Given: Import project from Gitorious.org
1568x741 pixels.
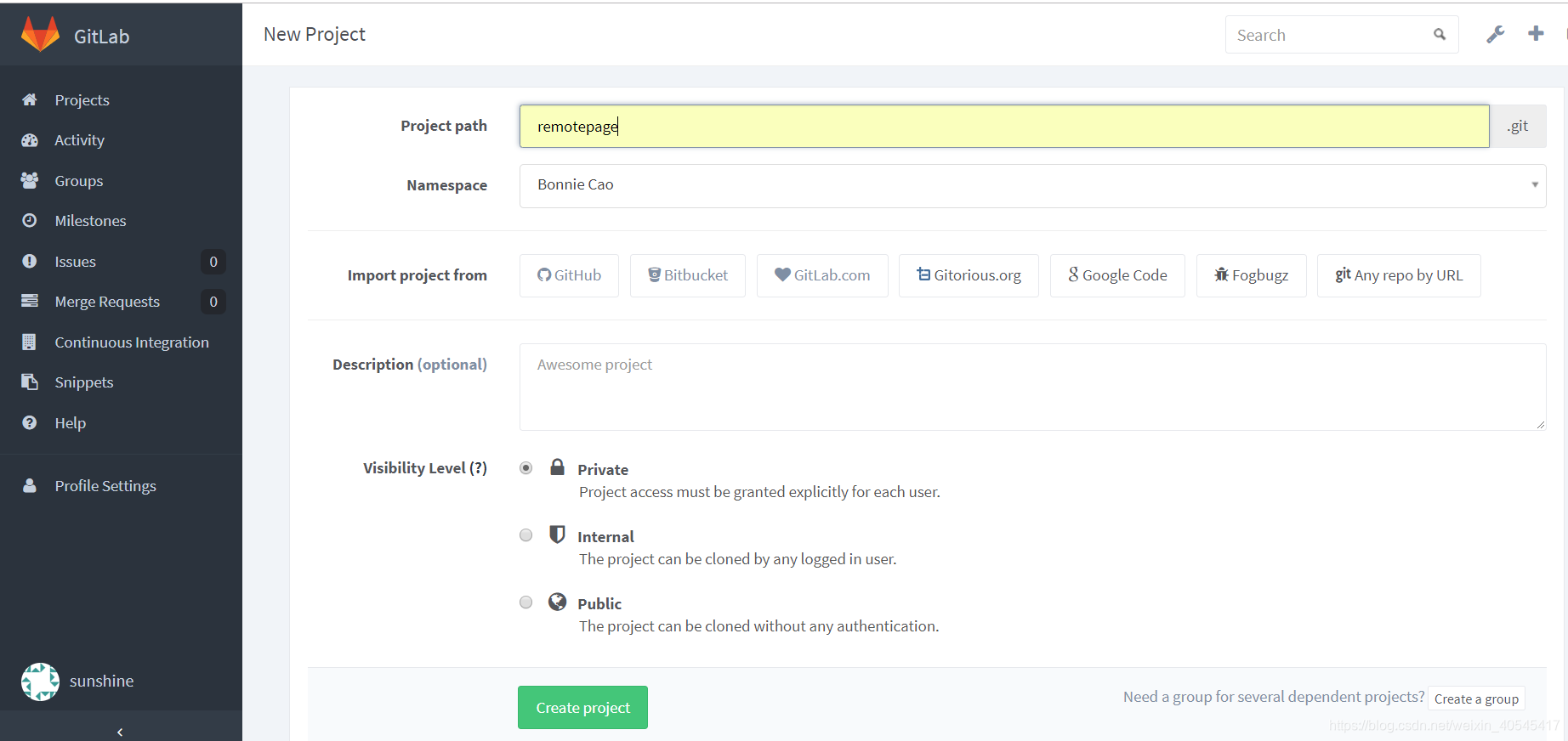Looking at the screenshot, I should (969, 275).
